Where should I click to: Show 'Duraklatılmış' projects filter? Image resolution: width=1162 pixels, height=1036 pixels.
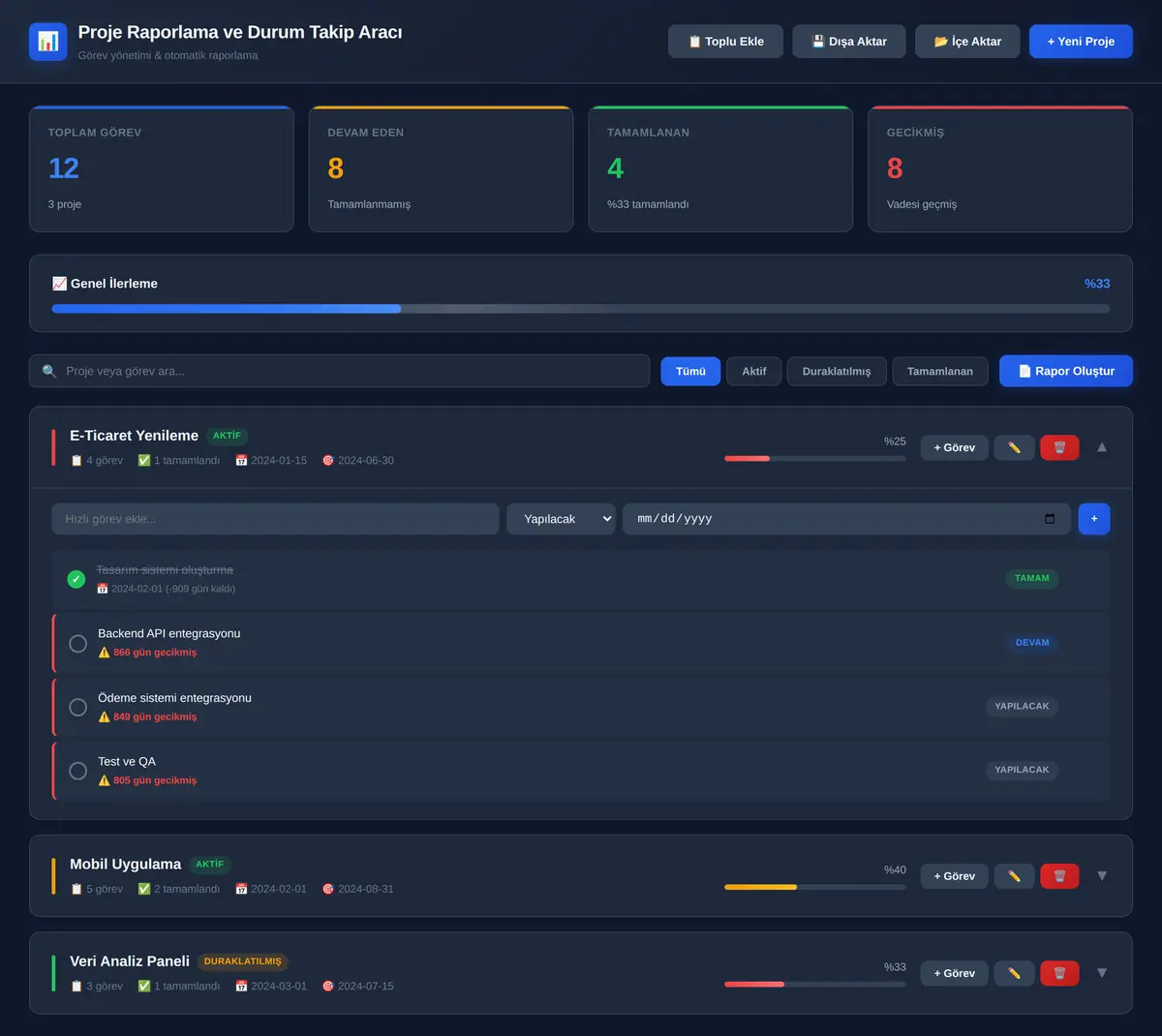837,371
